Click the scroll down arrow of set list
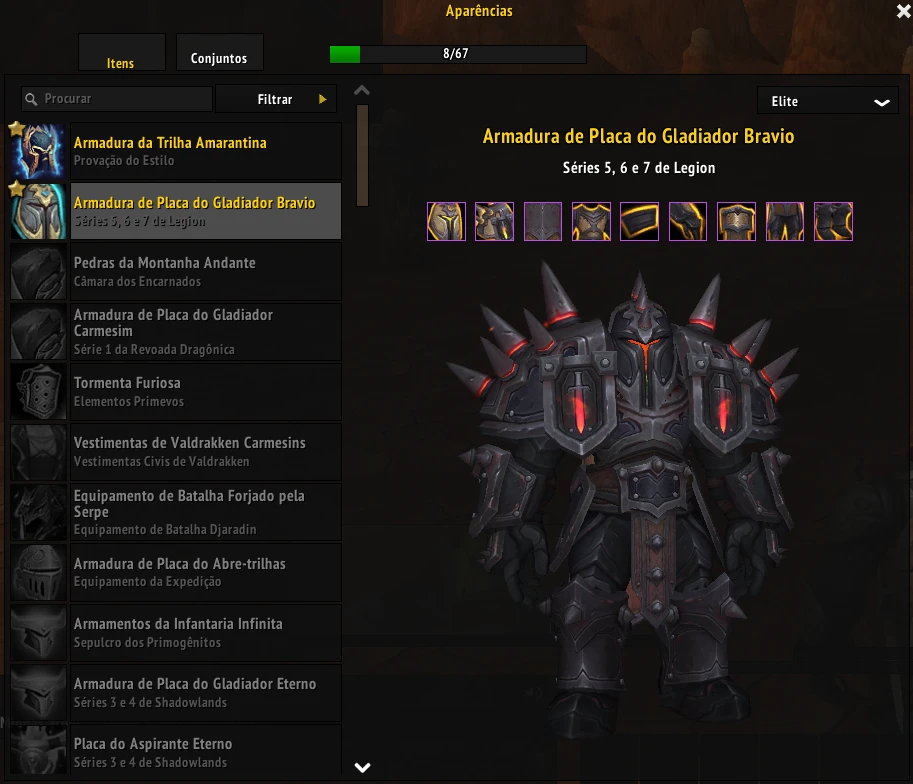The image size is (913, 784). tap(362, 767)
